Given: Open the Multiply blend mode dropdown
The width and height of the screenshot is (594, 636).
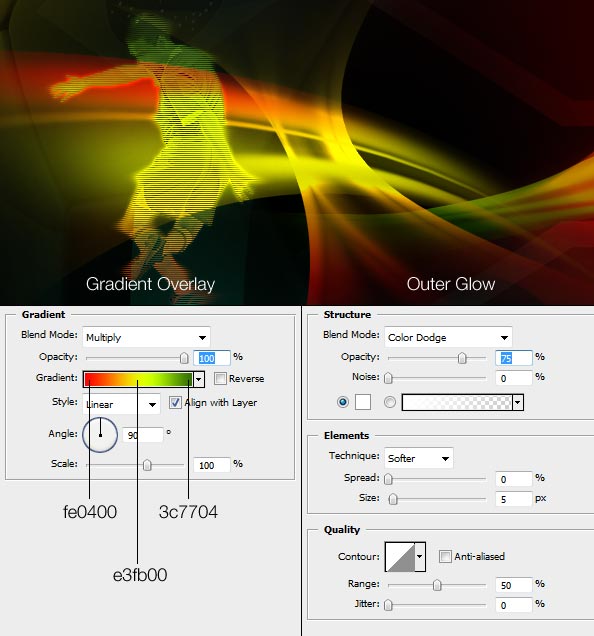Looking at the screenshot, I should pos(146,337).
